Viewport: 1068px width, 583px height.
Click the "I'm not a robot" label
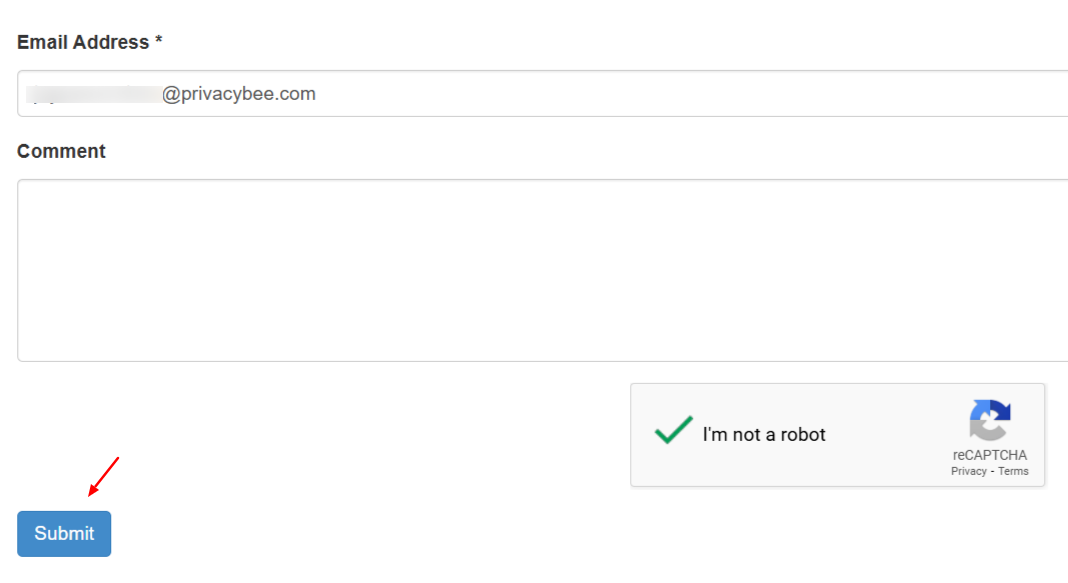[764, 435]
